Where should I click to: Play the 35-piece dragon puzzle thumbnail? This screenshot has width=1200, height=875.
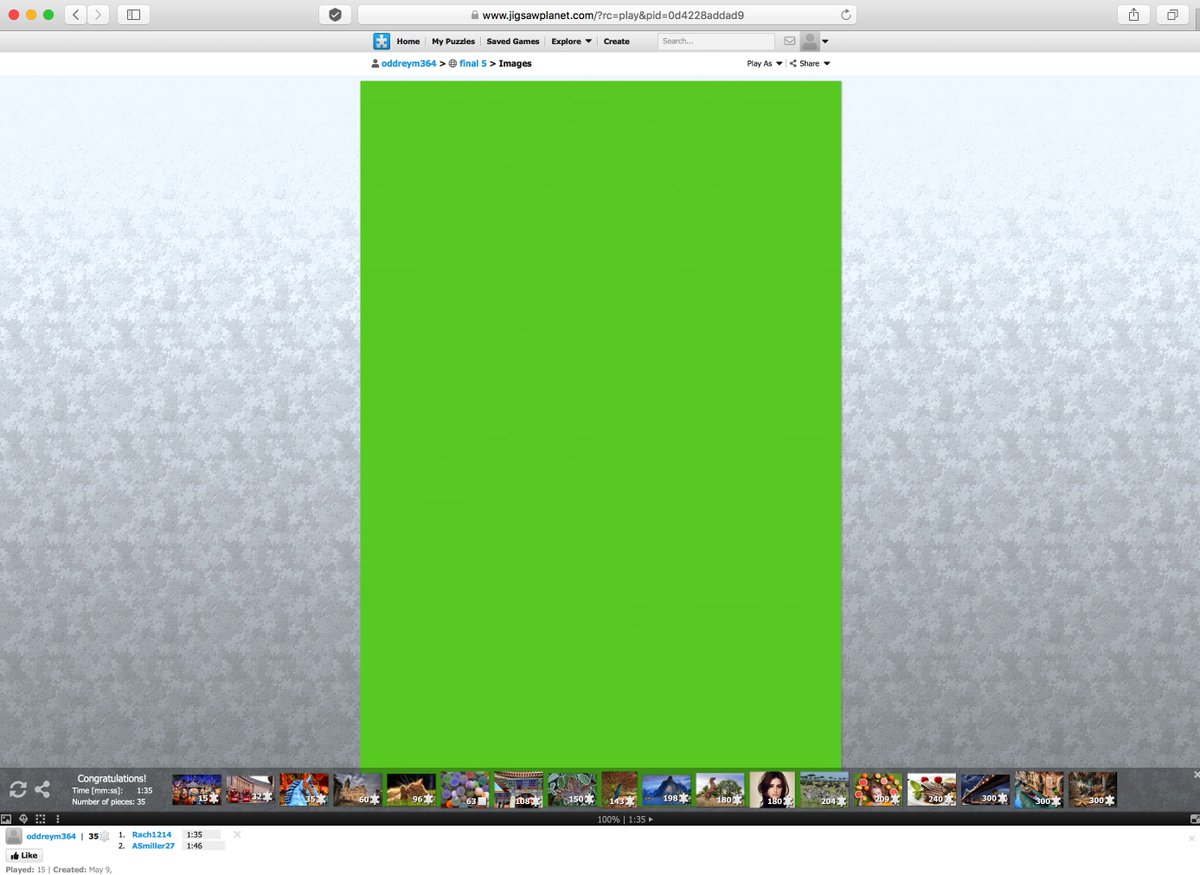click(304, 789)
